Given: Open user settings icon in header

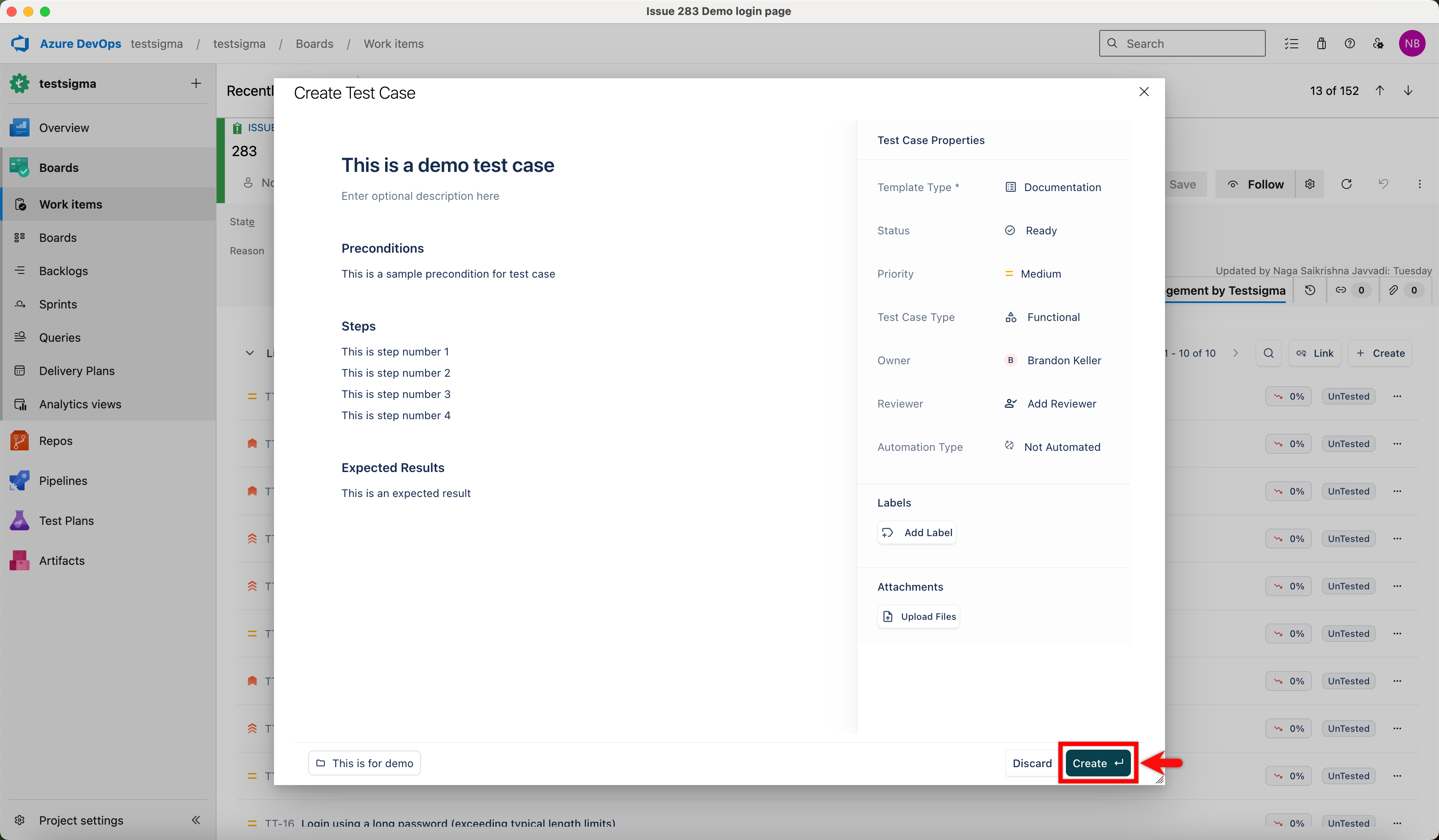Looking at the screenshot, I should pyautogui.click(x=1378, y=43).
